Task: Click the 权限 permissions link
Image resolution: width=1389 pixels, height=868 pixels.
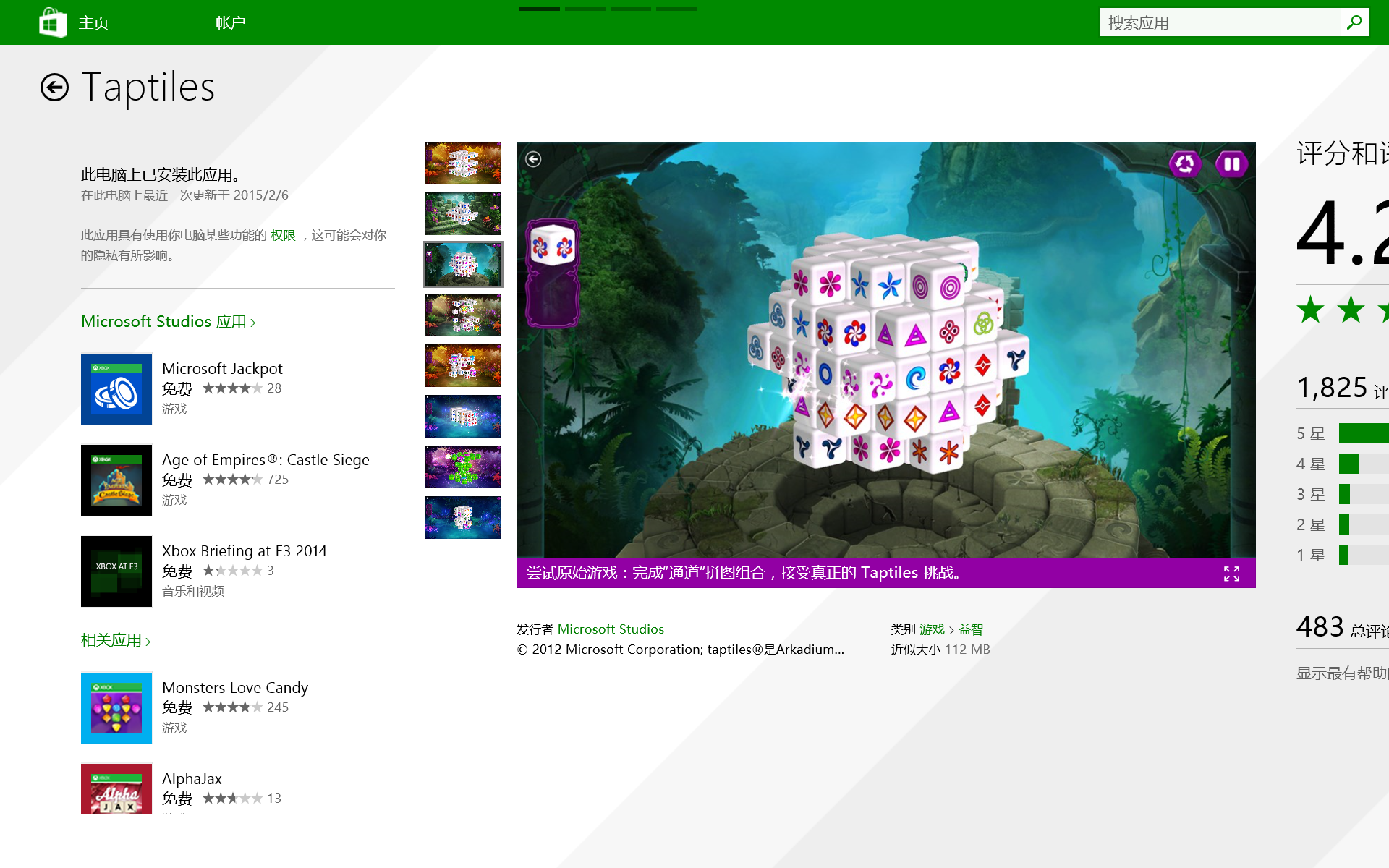Action: [283, 235]
